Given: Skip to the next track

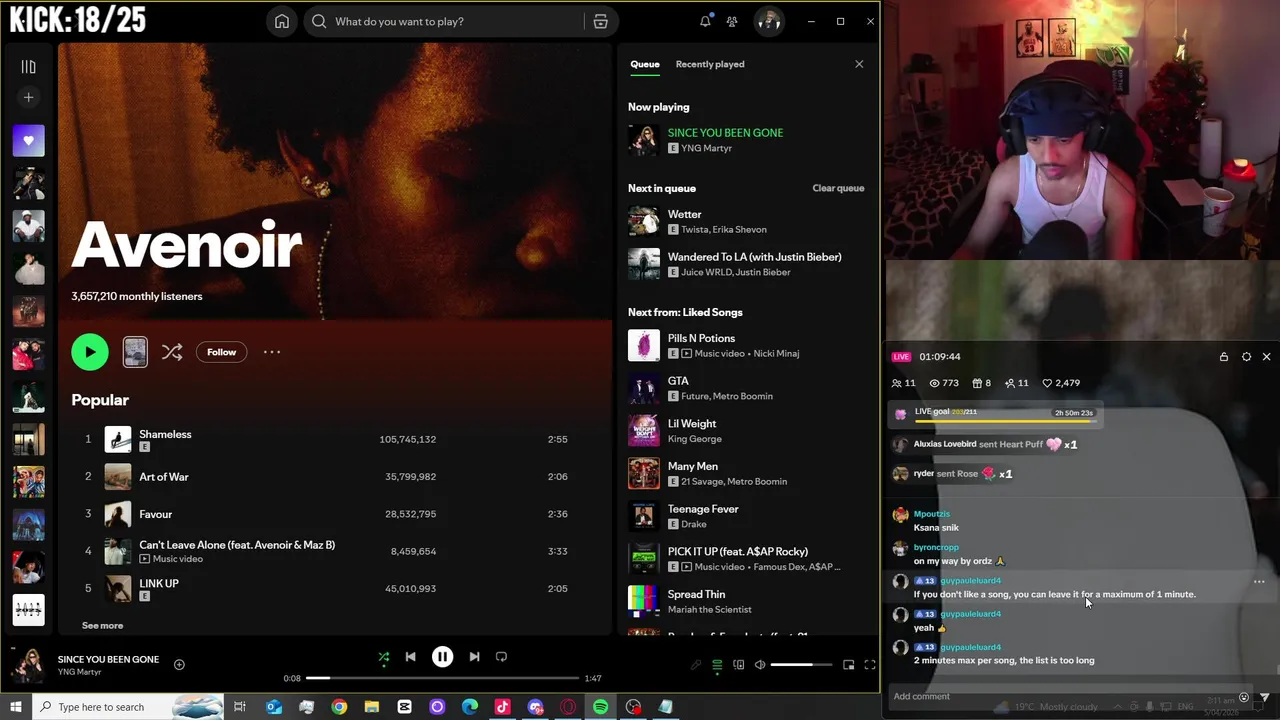Looking at the screenshot, I should [x=474, y=657].
